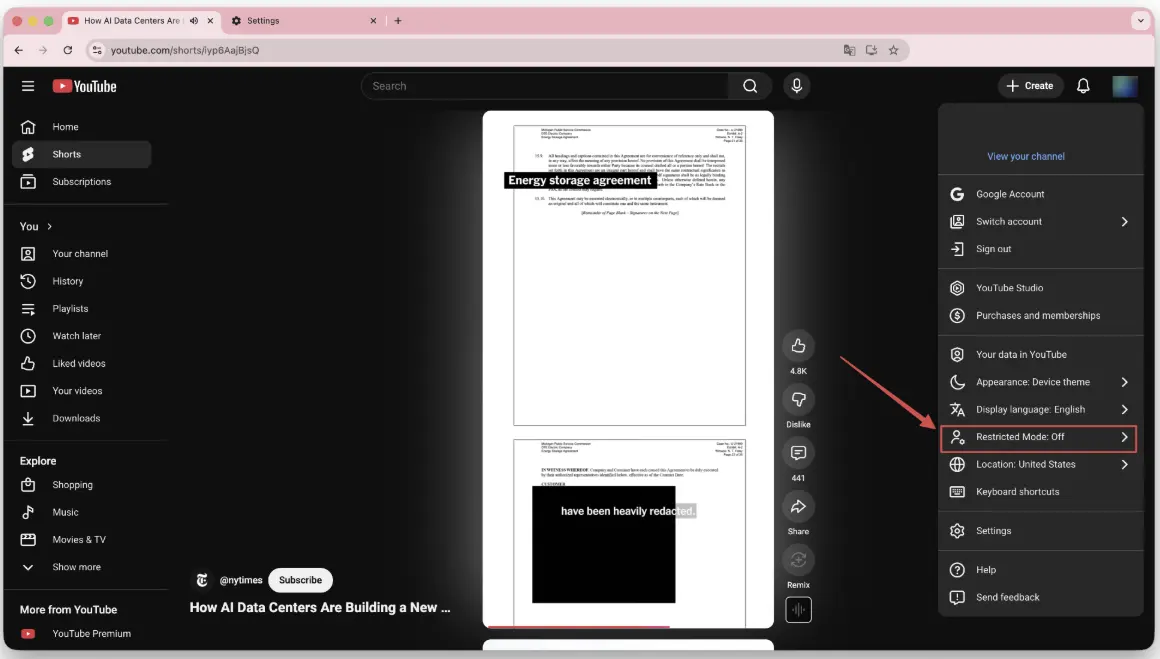Close the Settings browser tab
The height and width of the screenshot is (659, 1160).
pyautogui.click(x=373, y=21)
